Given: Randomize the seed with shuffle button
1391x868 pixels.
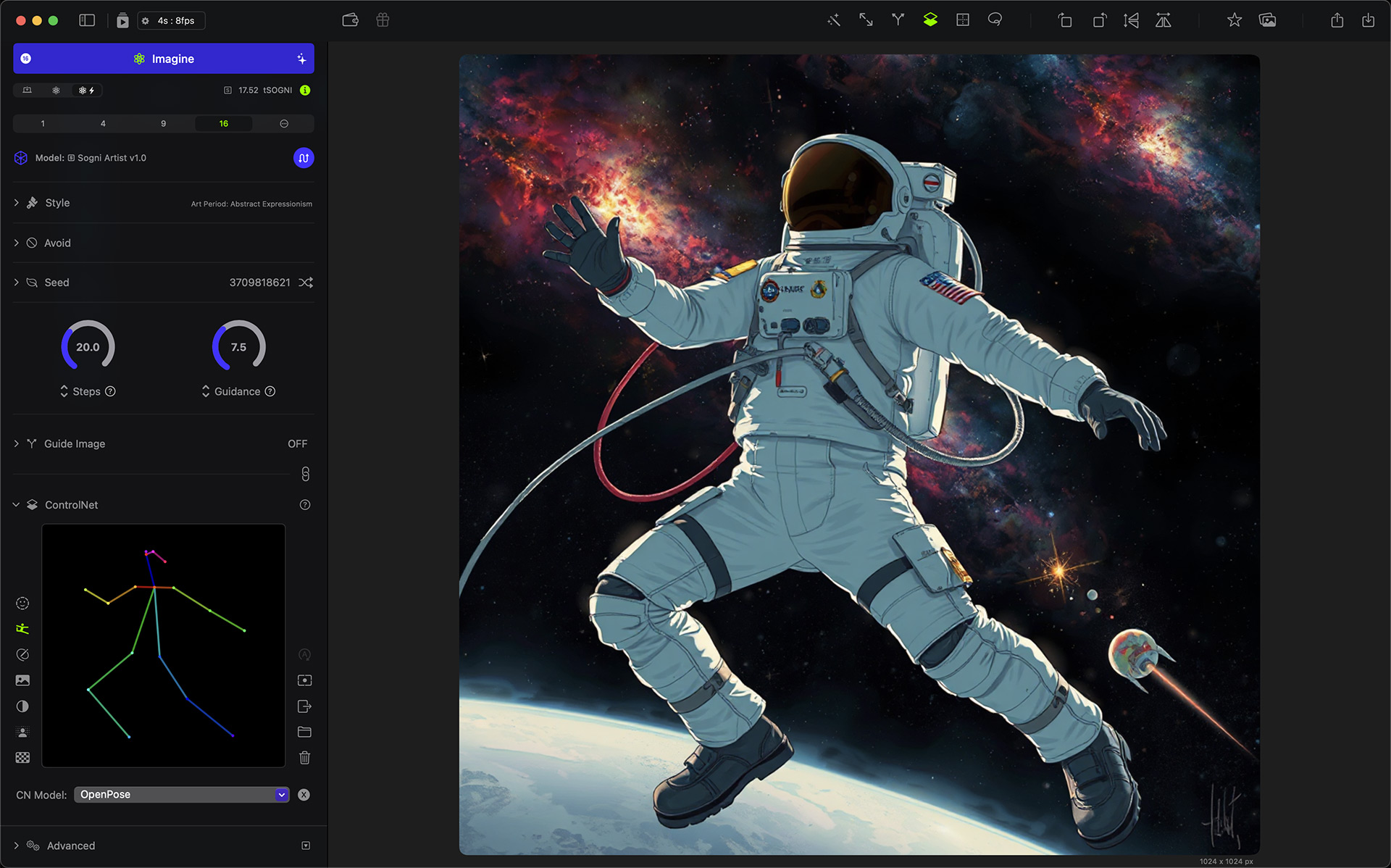Looking at the screenshot, I should (x=306, y=283).
